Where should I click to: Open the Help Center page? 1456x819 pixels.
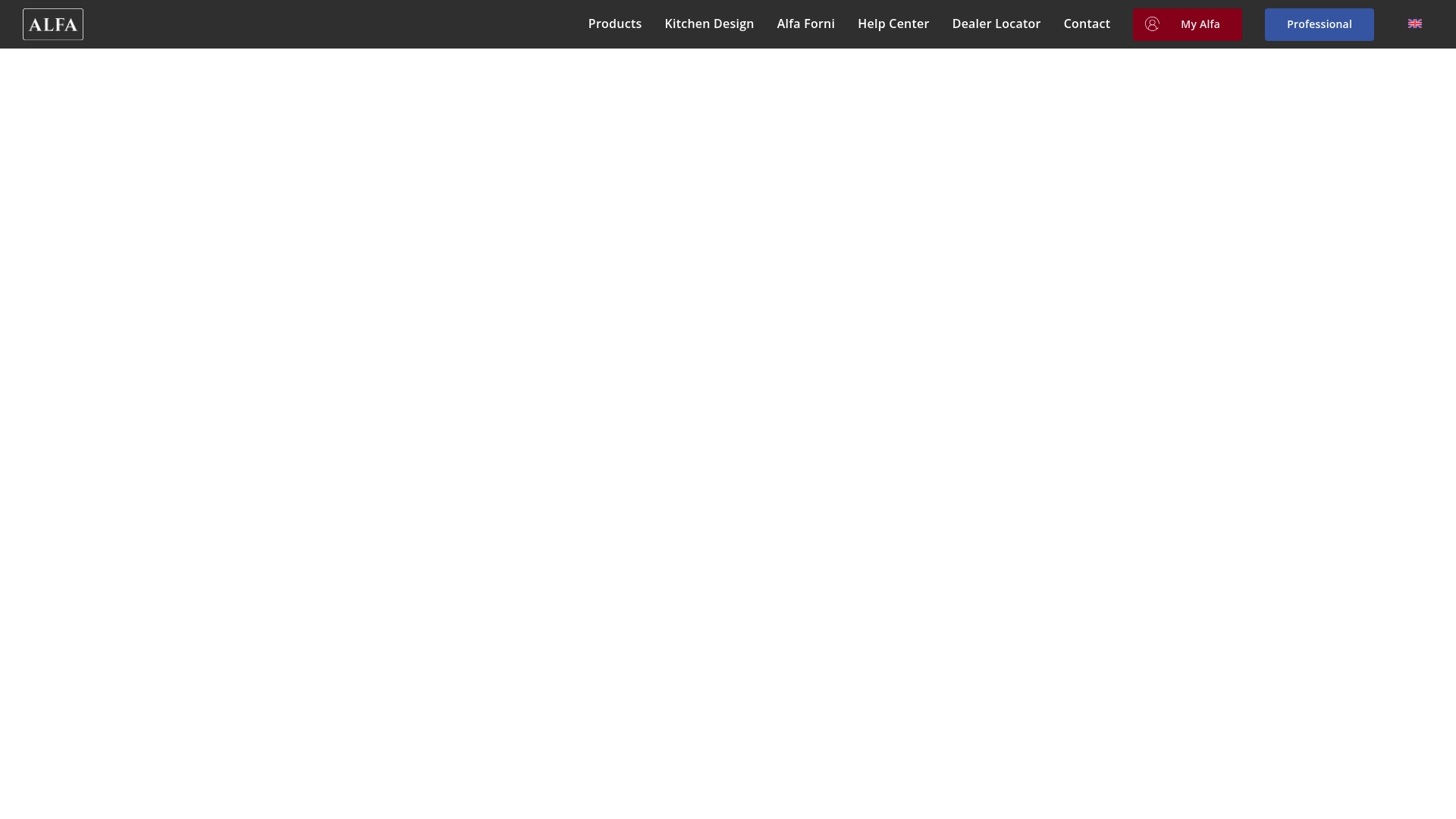(893, 24)
